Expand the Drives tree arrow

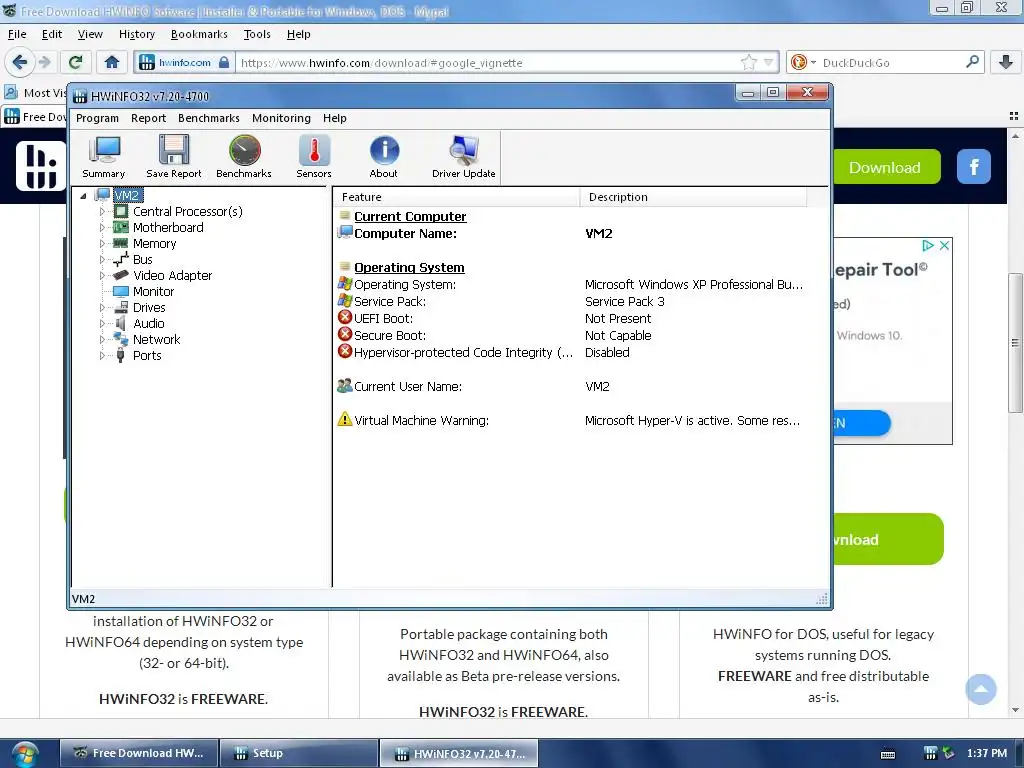[102, 308]
